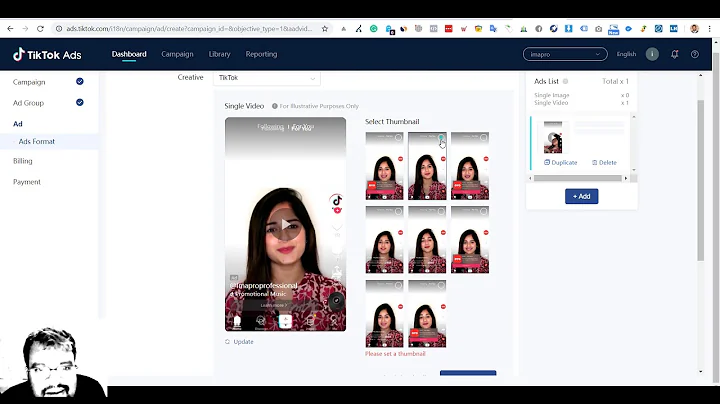Go to the Campaign step in sidebar
The height and width of the screenshot is (404, 720).
coord(29,82)
